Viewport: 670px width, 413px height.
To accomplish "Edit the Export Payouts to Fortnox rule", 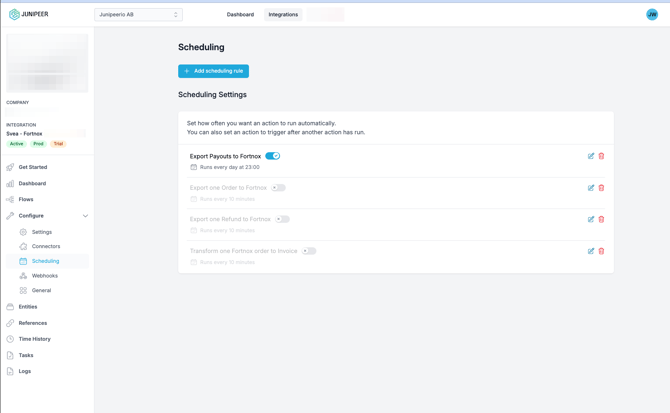I will (x=591, y=156).
